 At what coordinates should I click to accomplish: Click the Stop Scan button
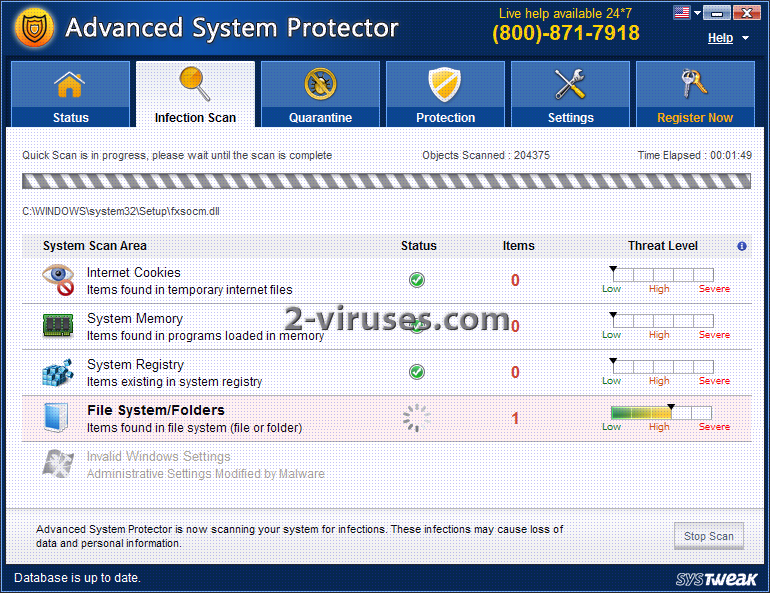click(x=709, y=536)
